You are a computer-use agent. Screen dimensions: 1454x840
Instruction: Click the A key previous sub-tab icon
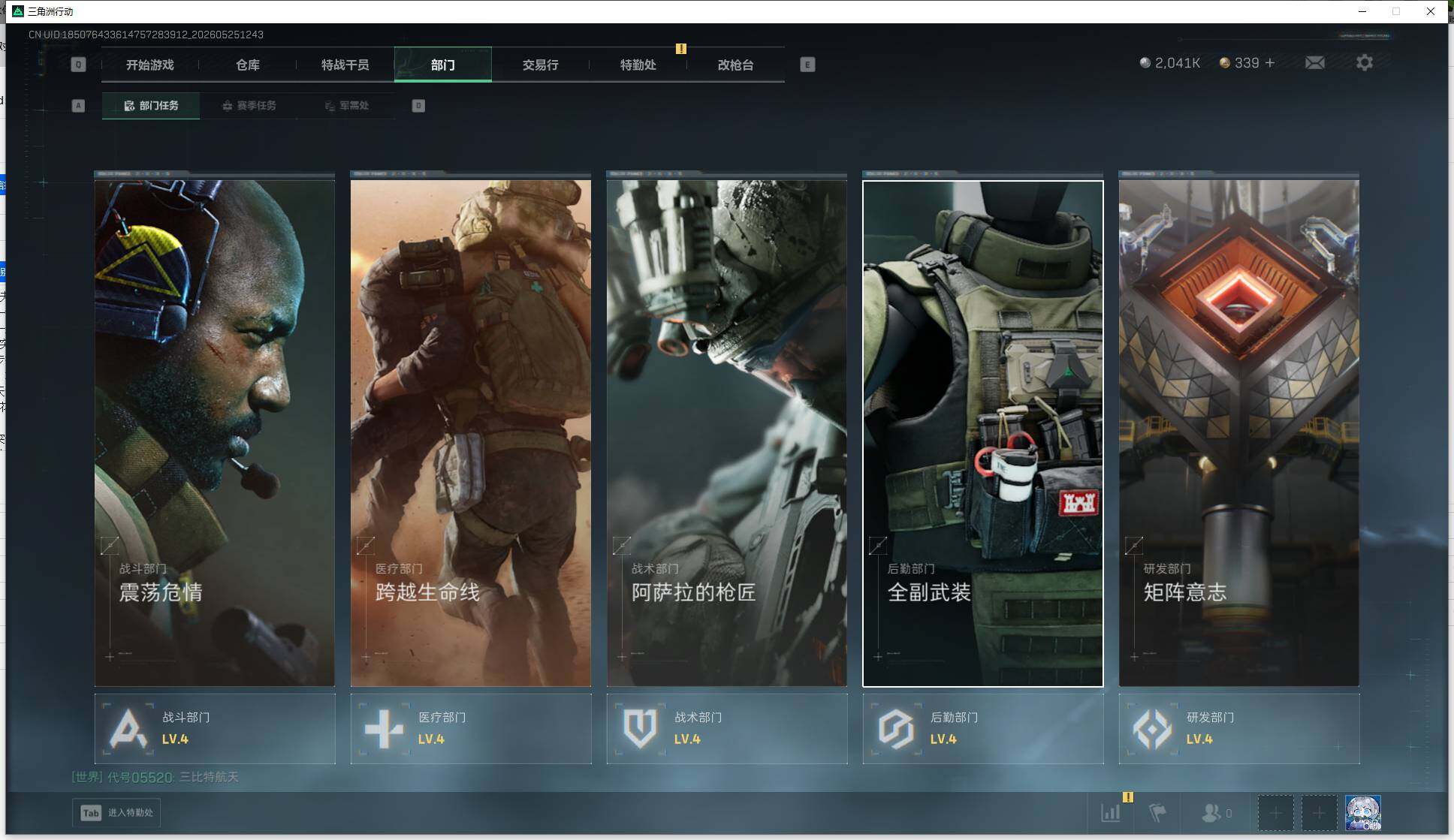pyautogui.click(x=78, y=106)
